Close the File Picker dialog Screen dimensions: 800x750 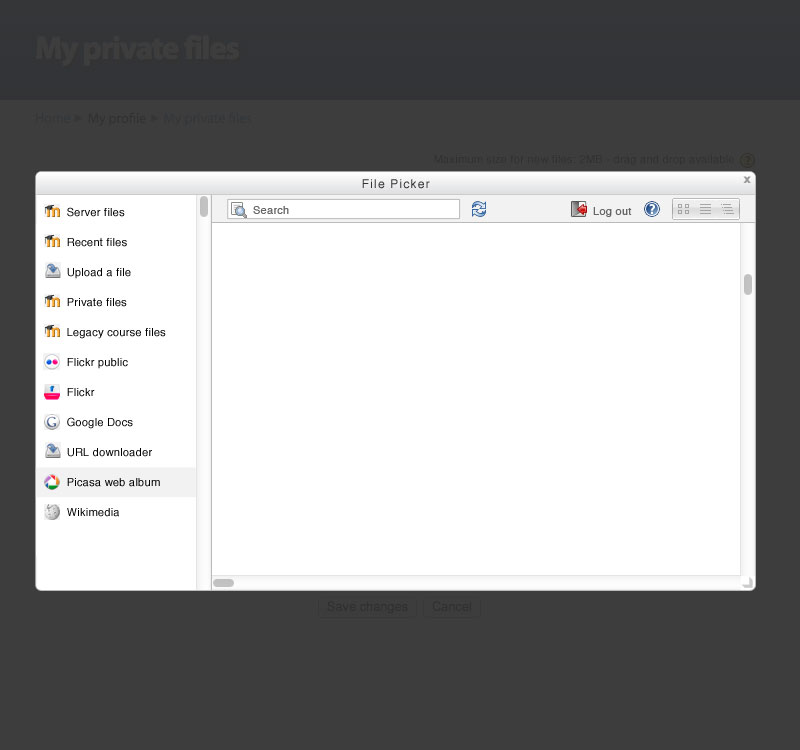[747, 180]
